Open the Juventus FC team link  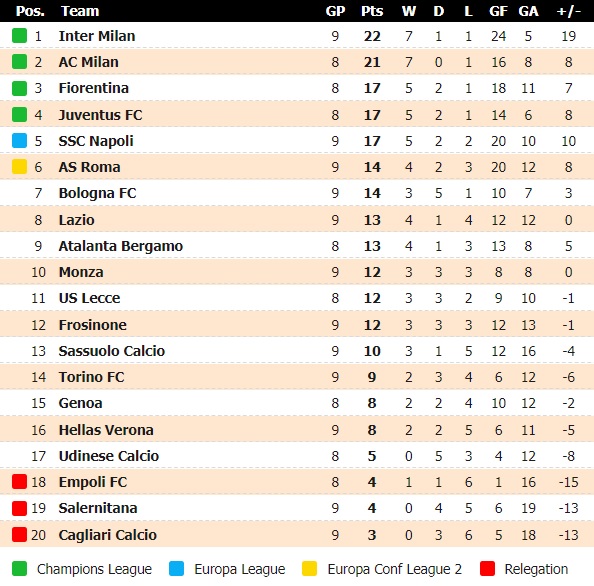click(x=100, y=115)
